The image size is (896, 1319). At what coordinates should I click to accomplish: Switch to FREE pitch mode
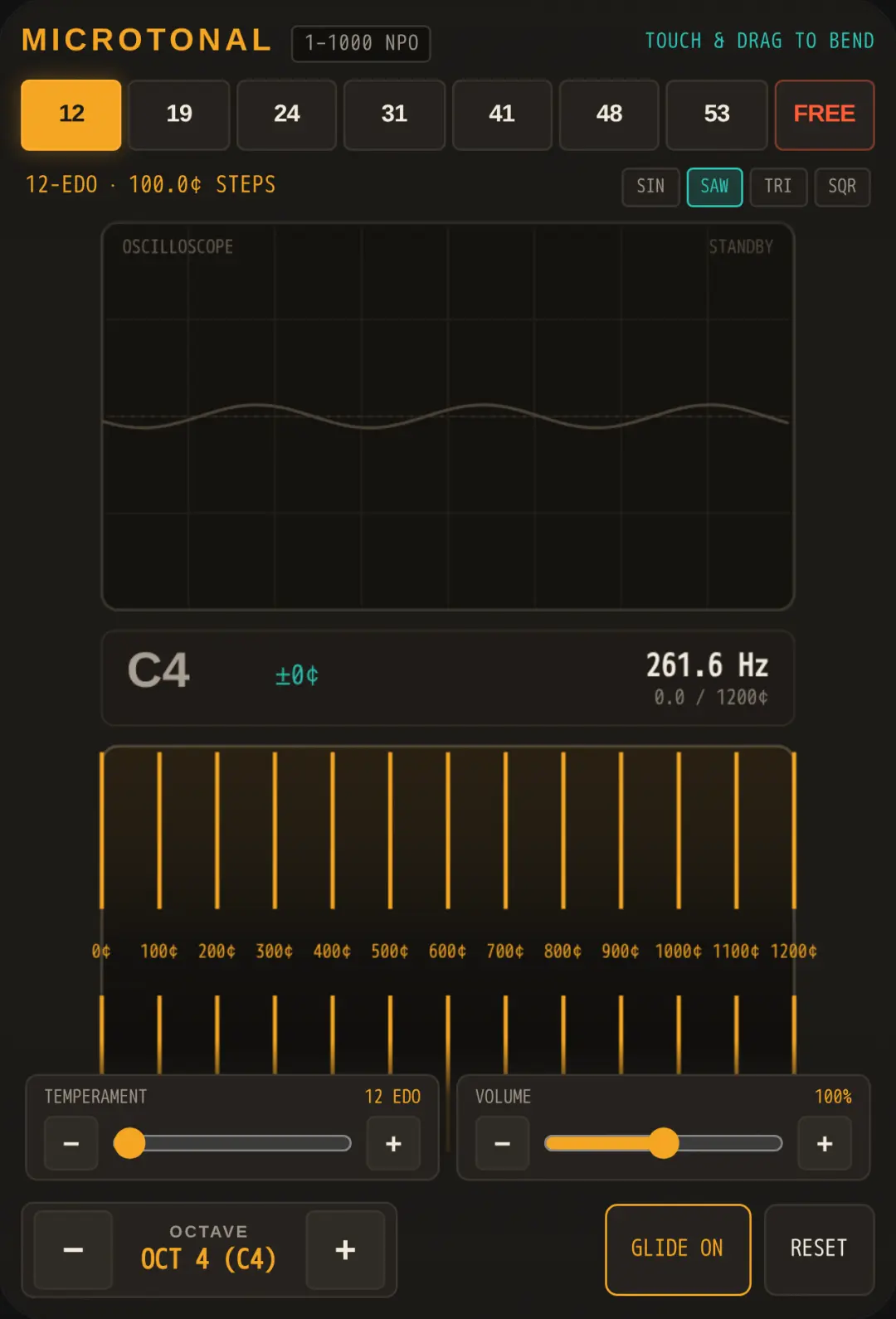pos(825,114)
